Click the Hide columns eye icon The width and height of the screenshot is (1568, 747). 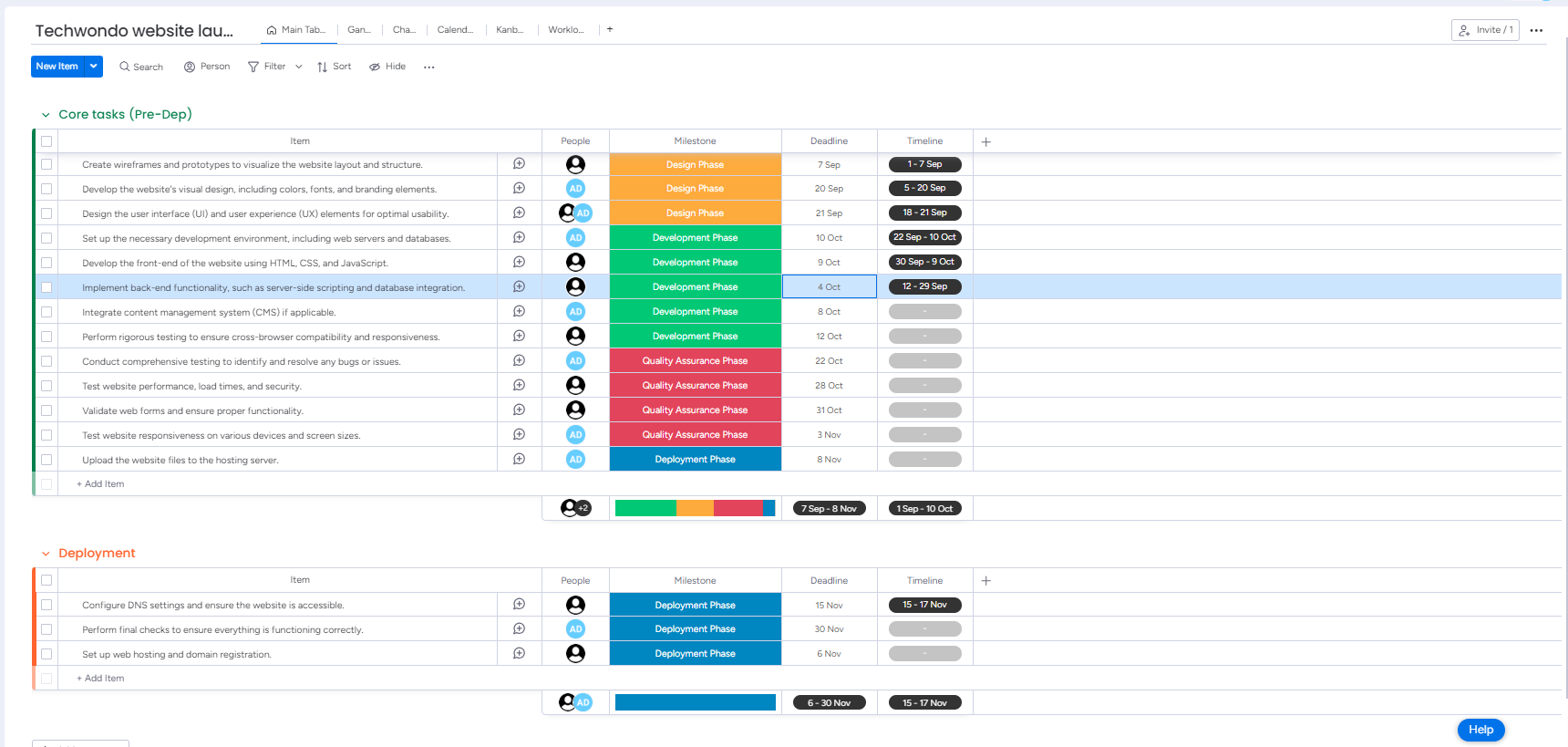click(x=375, y=67)
